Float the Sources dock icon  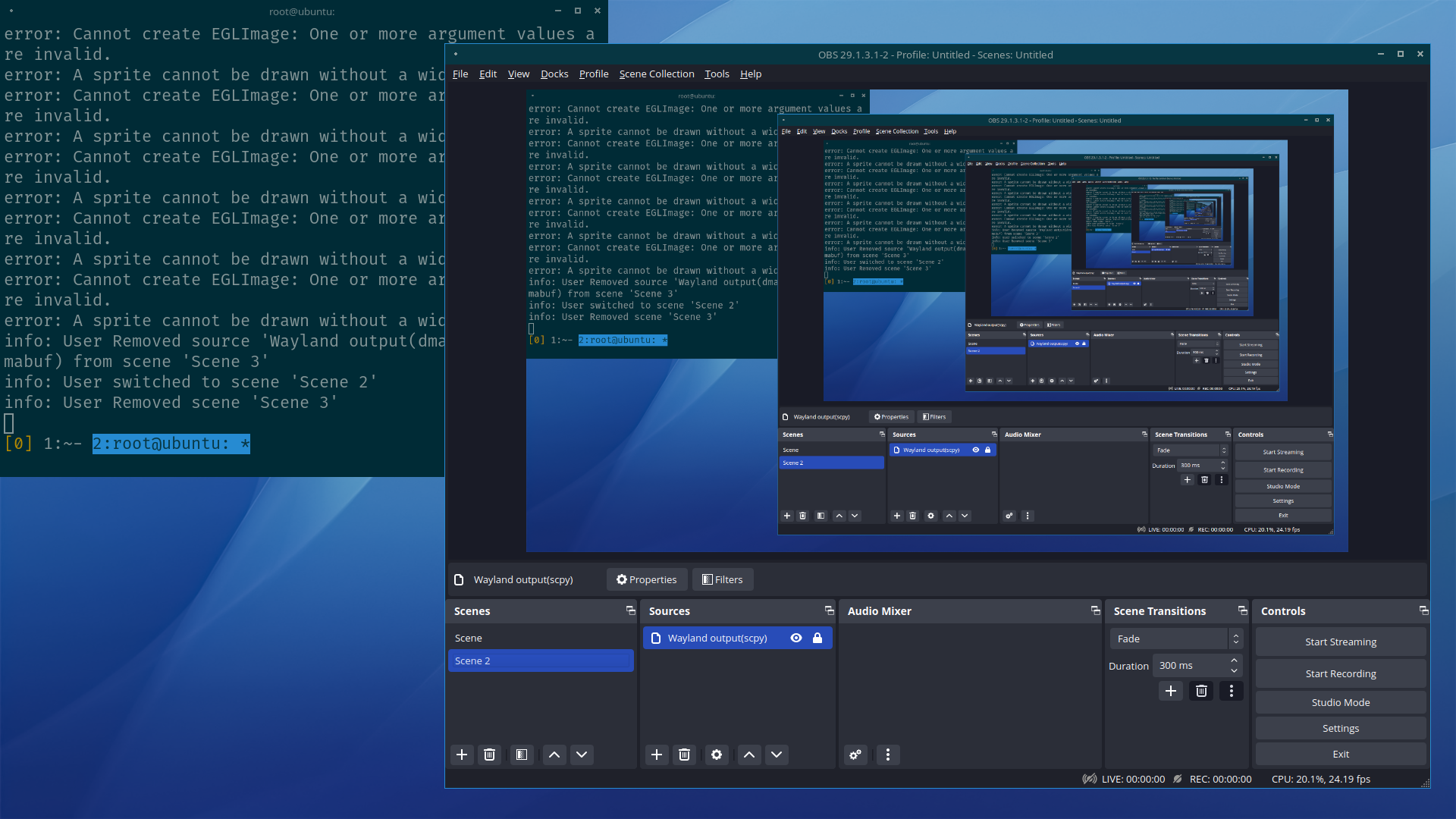coord(829,610)
